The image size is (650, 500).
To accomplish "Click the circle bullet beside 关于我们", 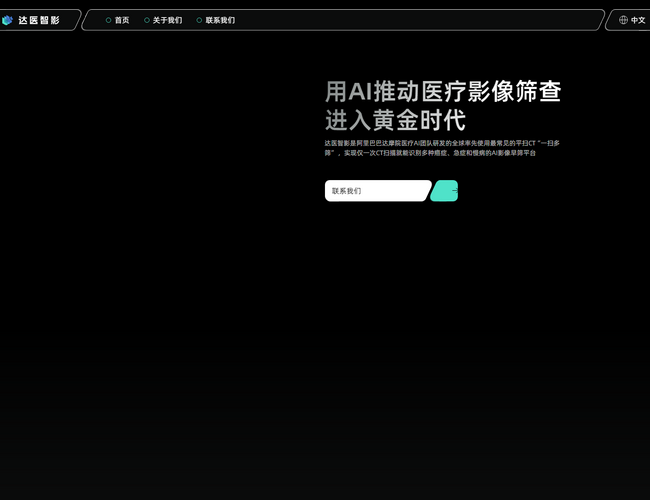I will 147,20.
